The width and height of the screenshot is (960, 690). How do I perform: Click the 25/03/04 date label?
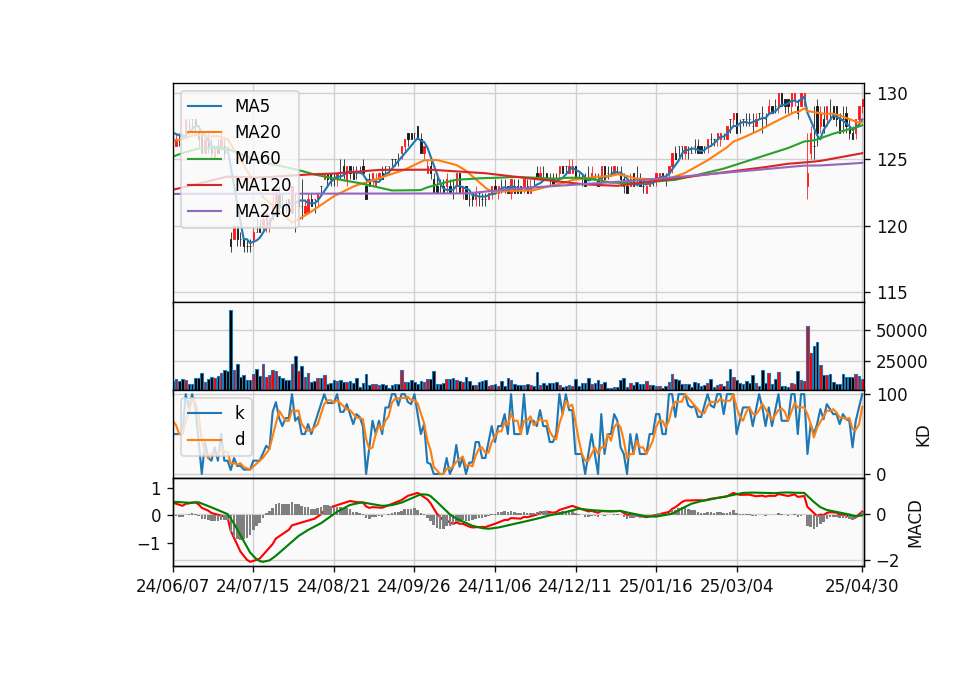737,586
